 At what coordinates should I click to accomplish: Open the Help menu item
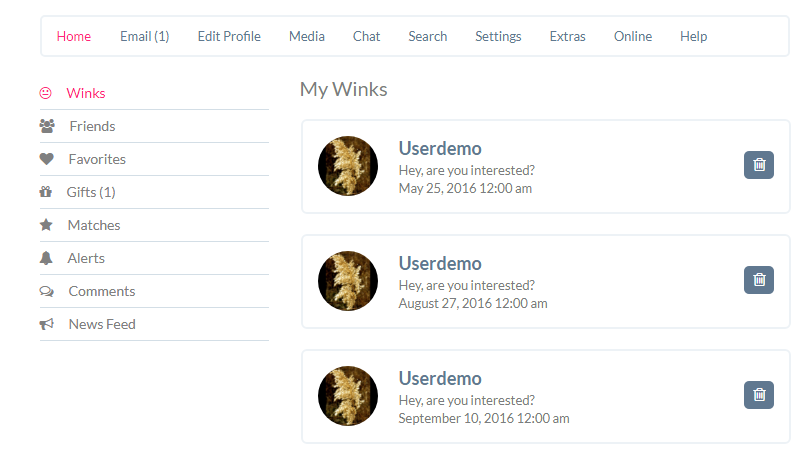tap(693, 37)
